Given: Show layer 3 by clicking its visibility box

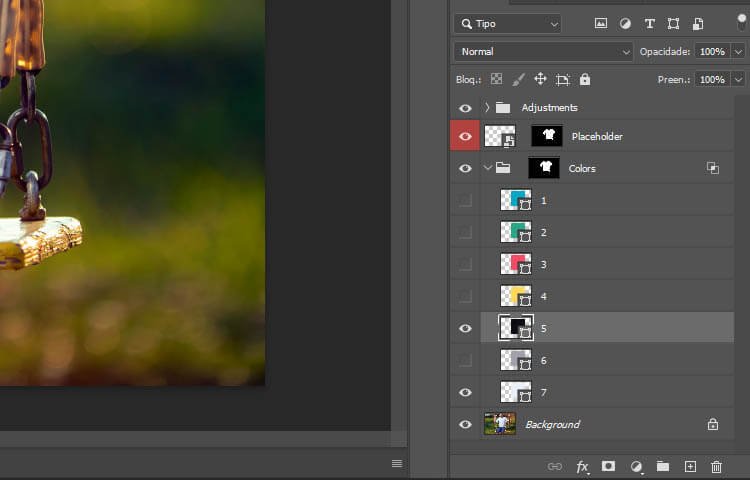Looking at the screenshot, I should (x=465, y=264).
